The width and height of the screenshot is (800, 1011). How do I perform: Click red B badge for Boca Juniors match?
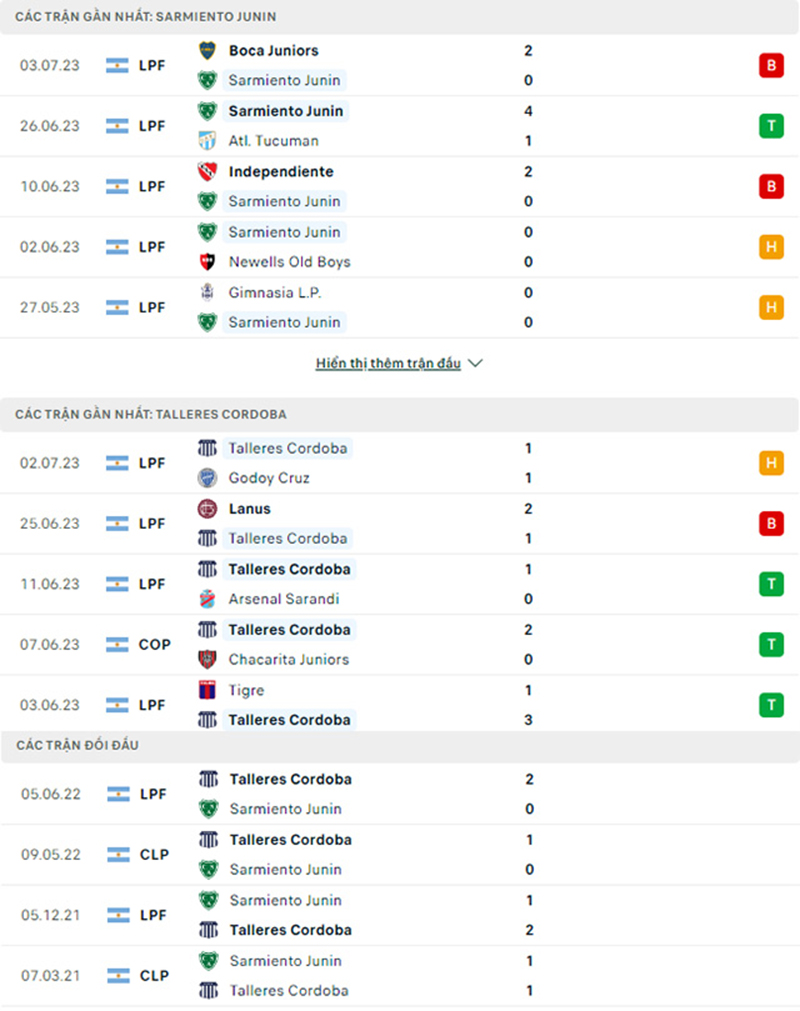[771, 65]
